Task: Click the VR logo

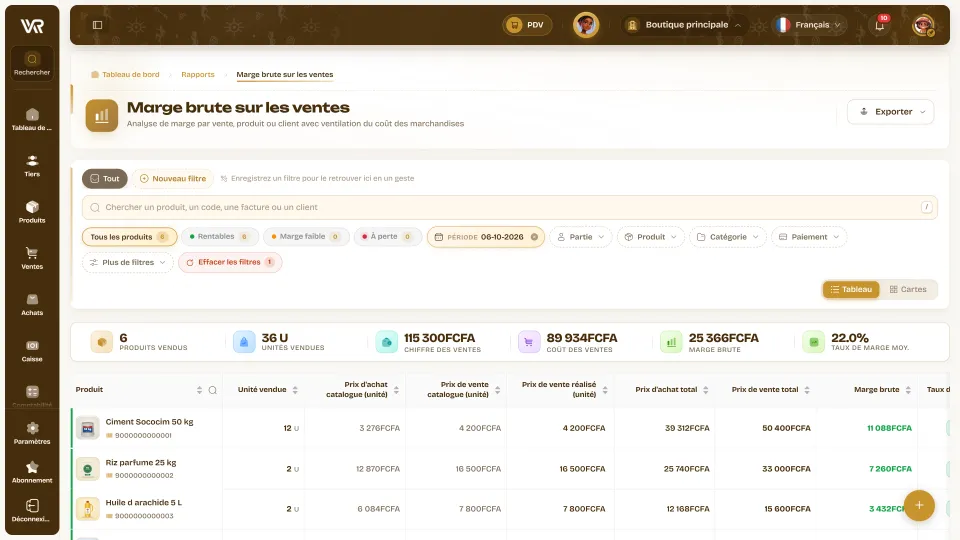Action: click(x=32, y=26)
